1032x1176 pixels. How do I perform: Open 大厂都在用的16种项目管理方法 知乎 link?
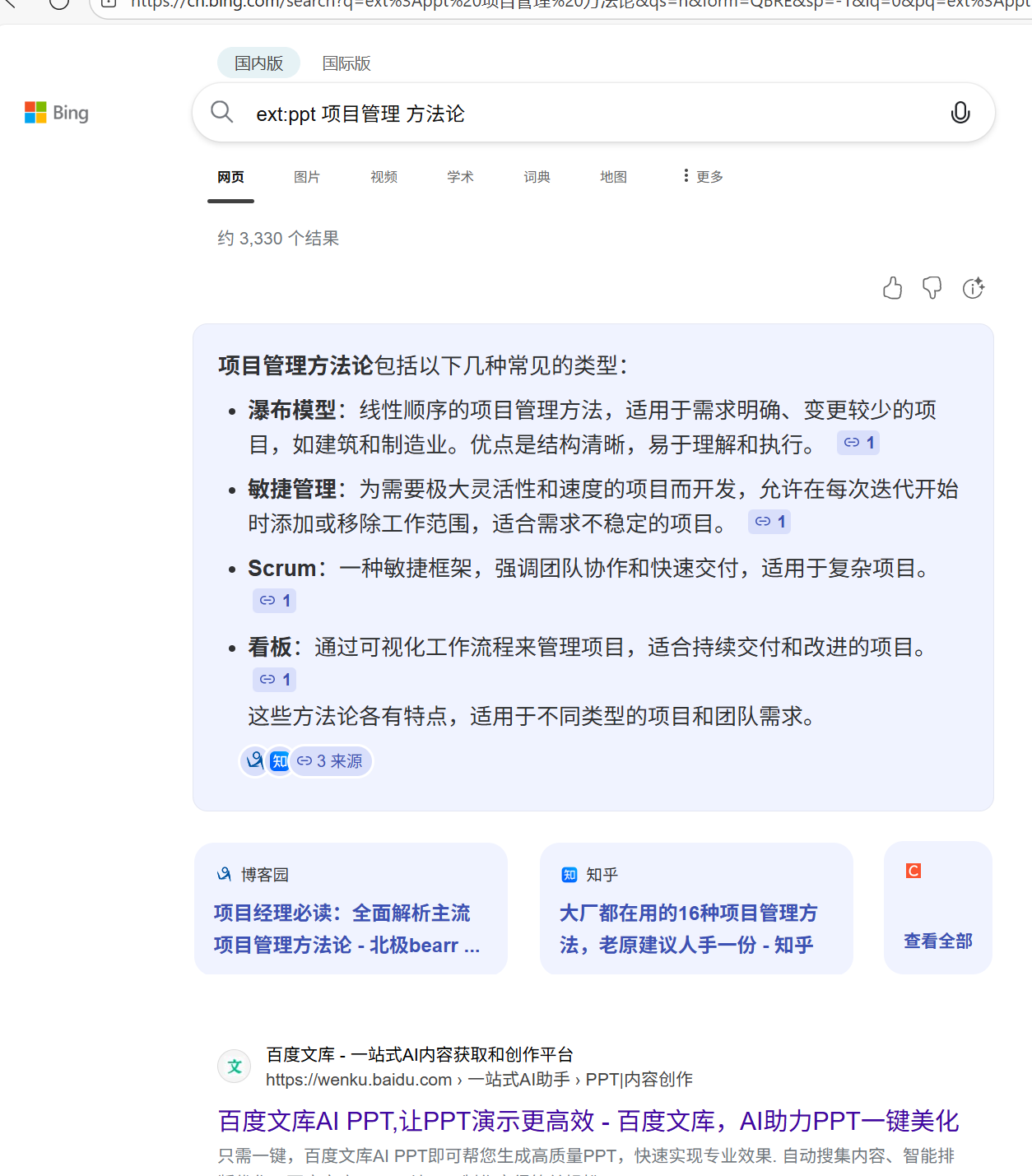(x=688, y=928)
